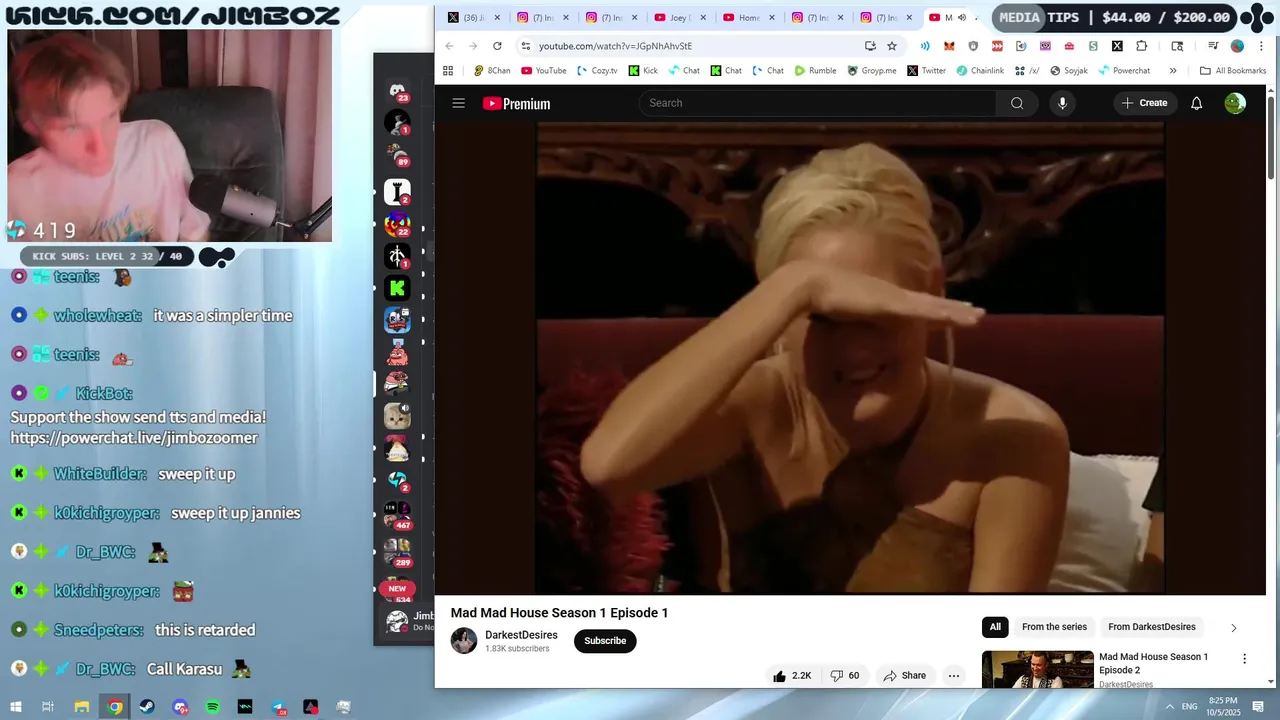The height and width of the screenshot is (720, 1280).
Task: Open Steam from the taskbar
Action: click(147, 707)
